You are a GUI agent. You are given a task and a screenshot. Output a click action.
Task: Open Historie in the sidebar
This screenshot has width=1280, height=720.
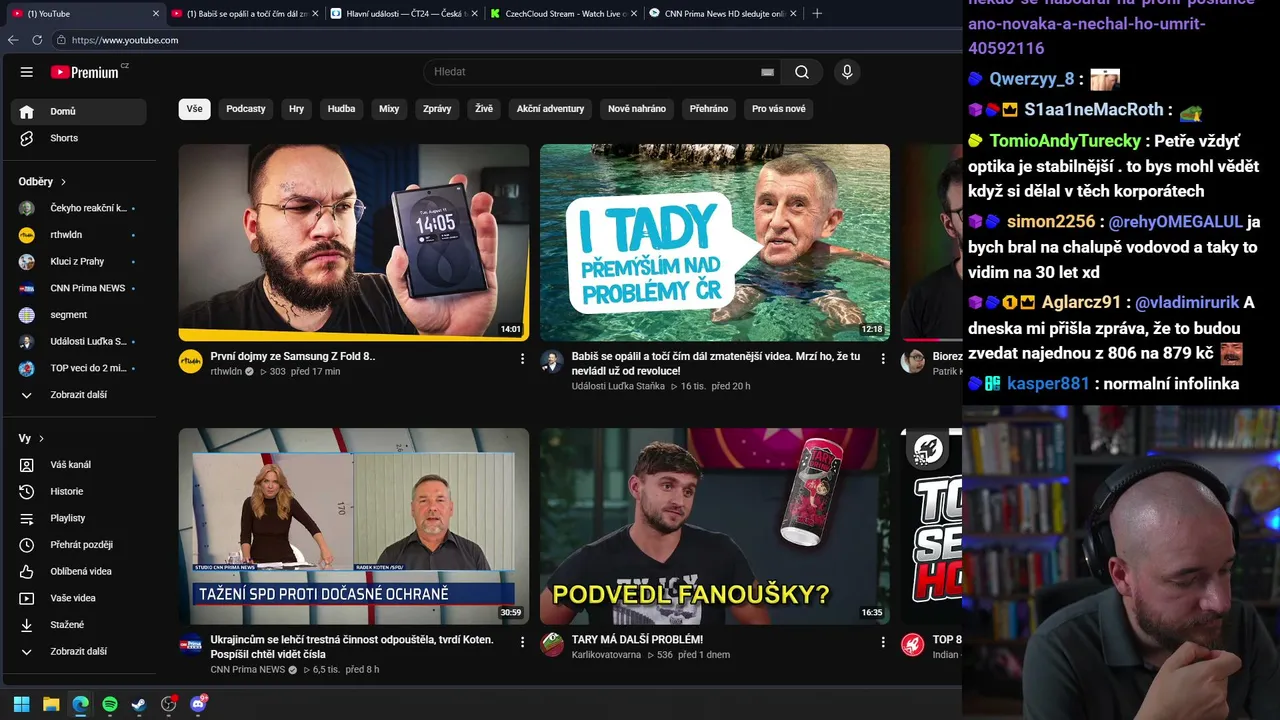coord(78,492)
